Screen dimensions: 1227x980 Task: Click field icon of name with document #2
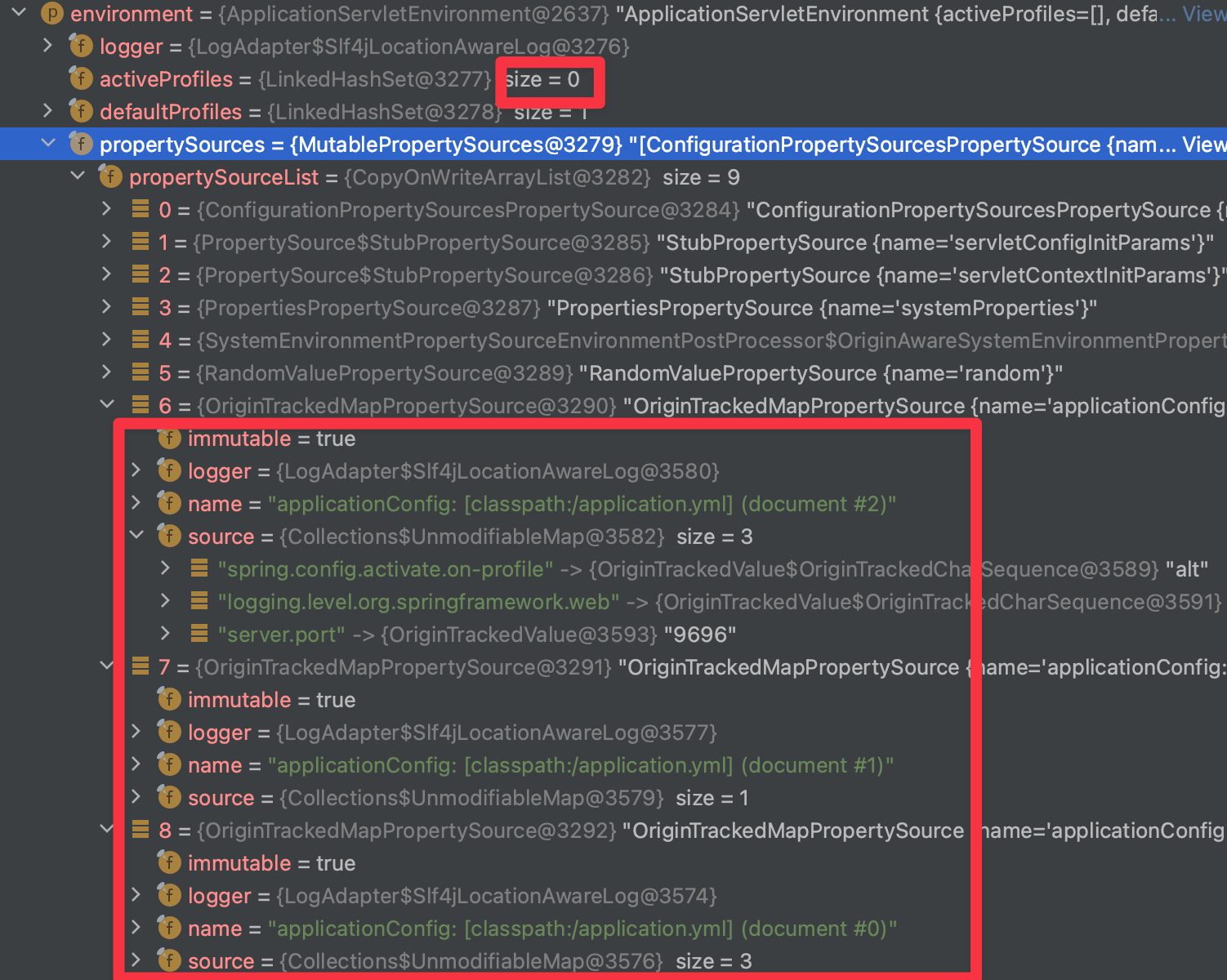[169, 504]
